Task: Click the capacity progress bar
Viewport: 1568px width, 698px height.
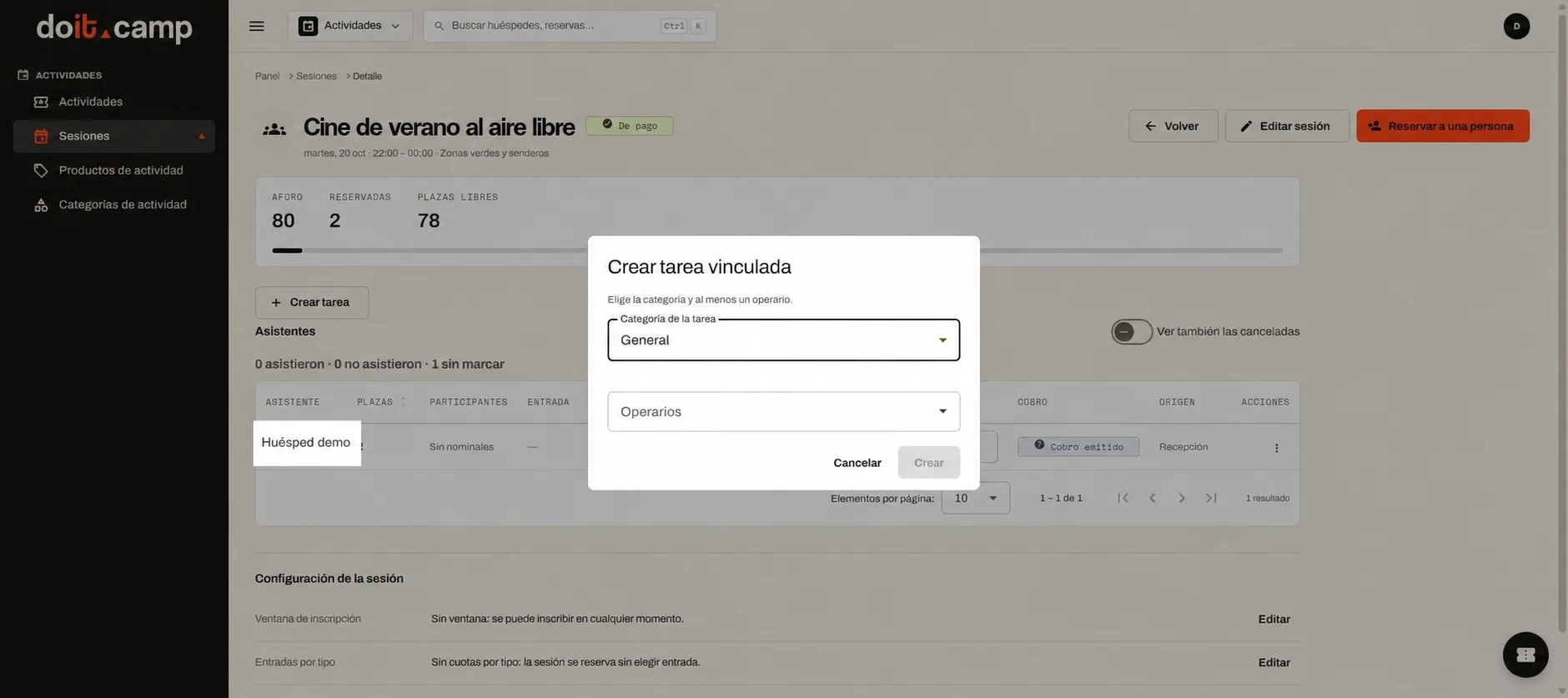Action: point(776,250)
